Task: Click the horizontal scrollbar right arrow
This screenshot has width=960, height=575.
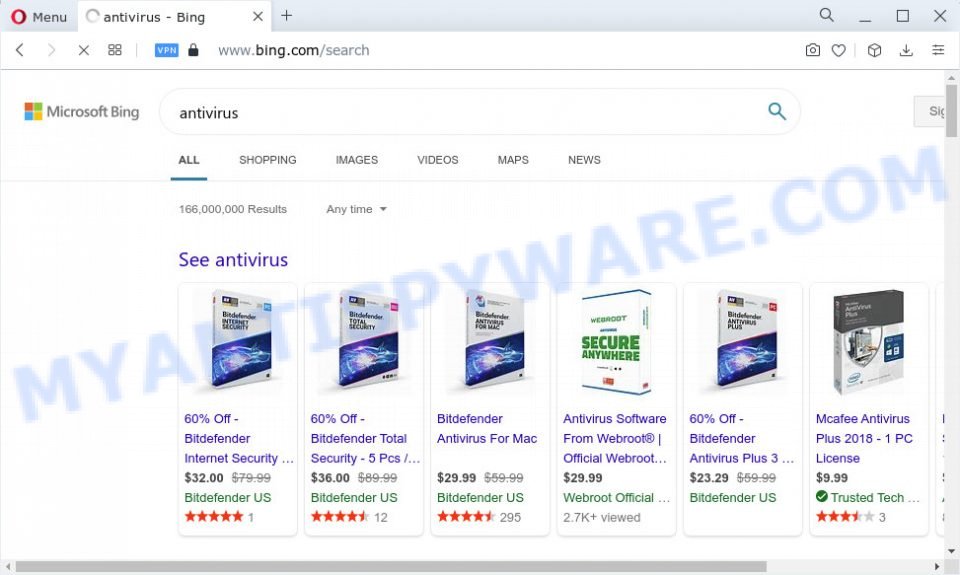Action: pyautogui.click(x=937, y=566)
